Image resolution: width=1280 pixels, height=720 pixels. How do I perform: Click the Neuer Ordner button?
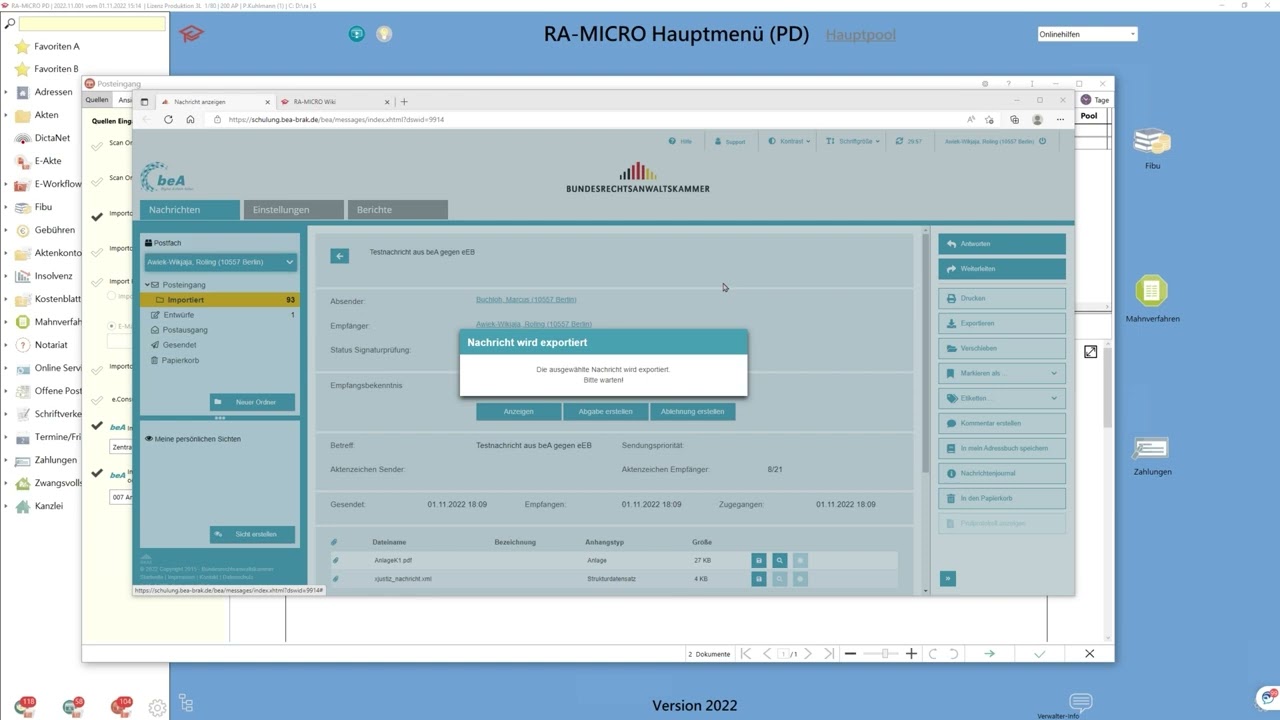point(252,402)
